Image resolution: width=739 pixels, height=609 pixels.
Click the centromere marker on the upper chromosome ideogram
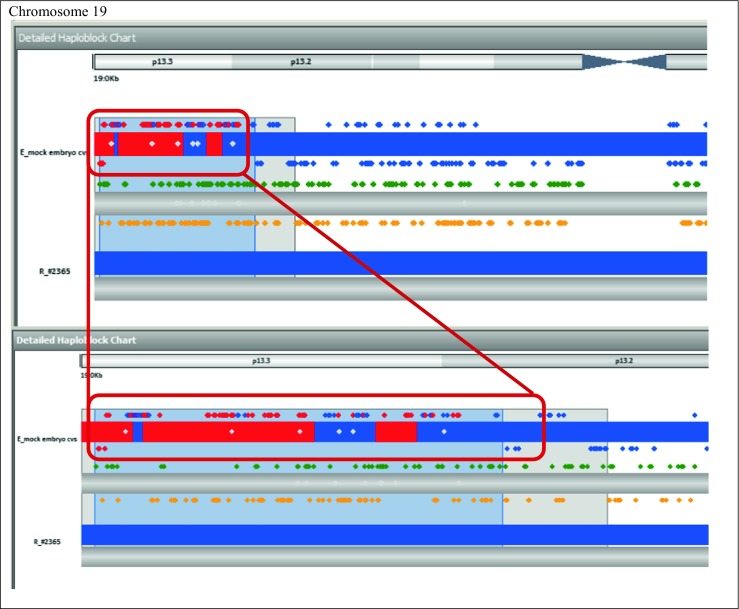(x=625, y=62)
